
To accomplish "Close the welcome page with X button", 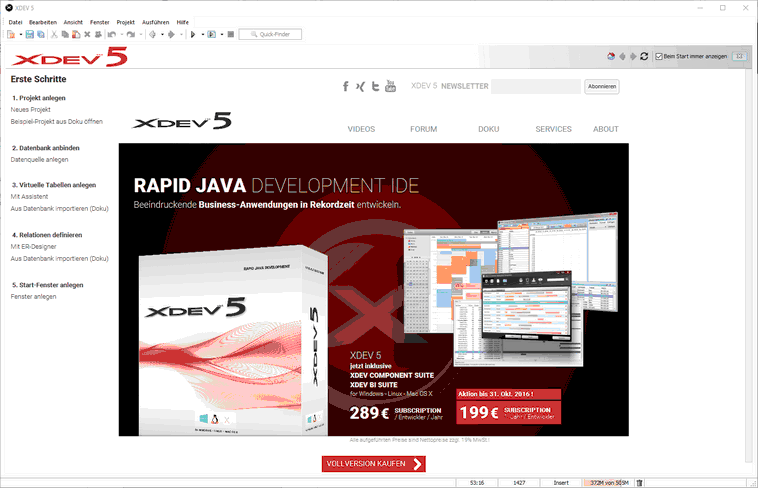I will 739,57.
